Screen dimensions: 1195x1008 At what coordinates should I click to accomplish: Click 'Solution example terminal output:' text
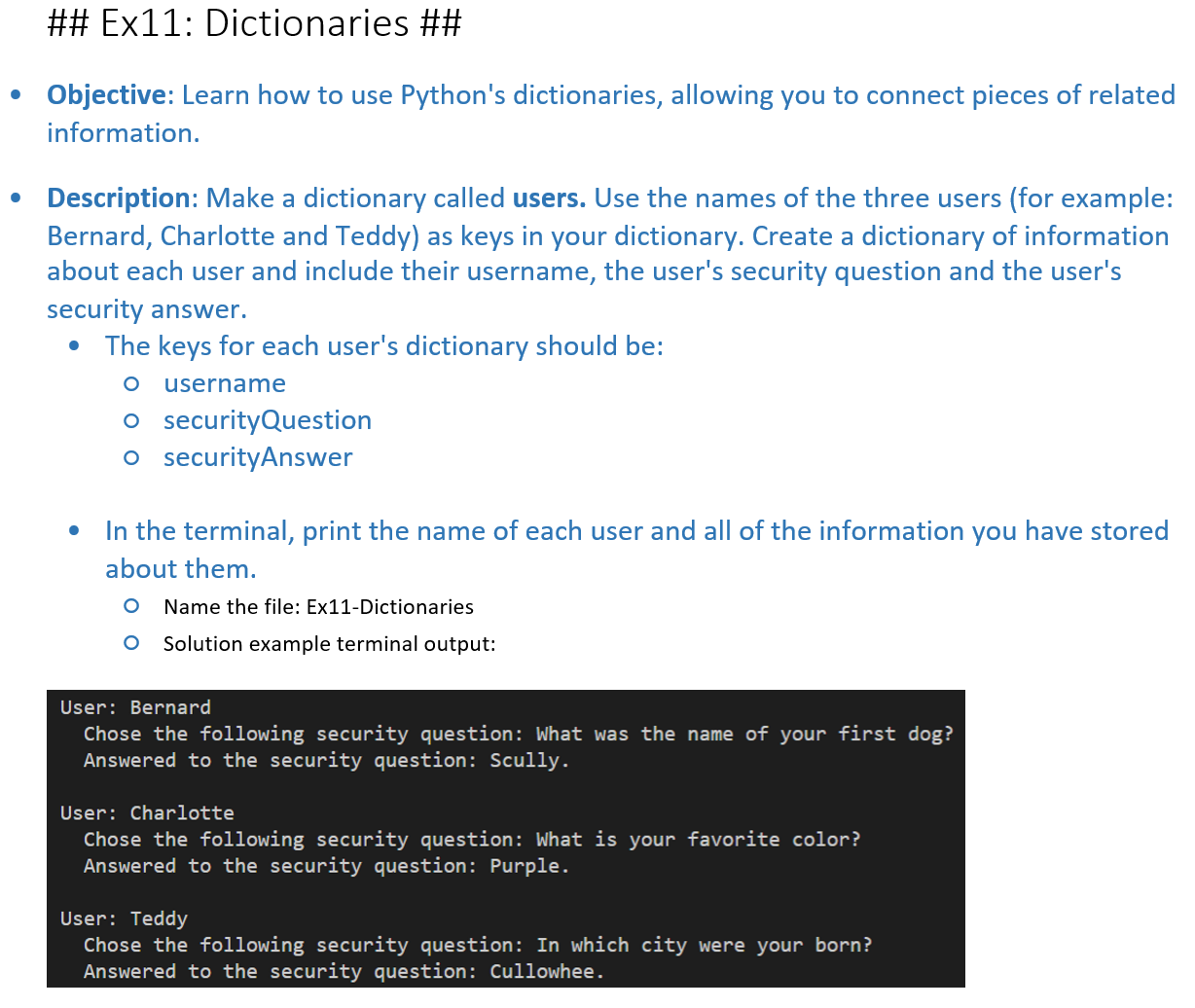pyautogui.click(x=329, y=644)
